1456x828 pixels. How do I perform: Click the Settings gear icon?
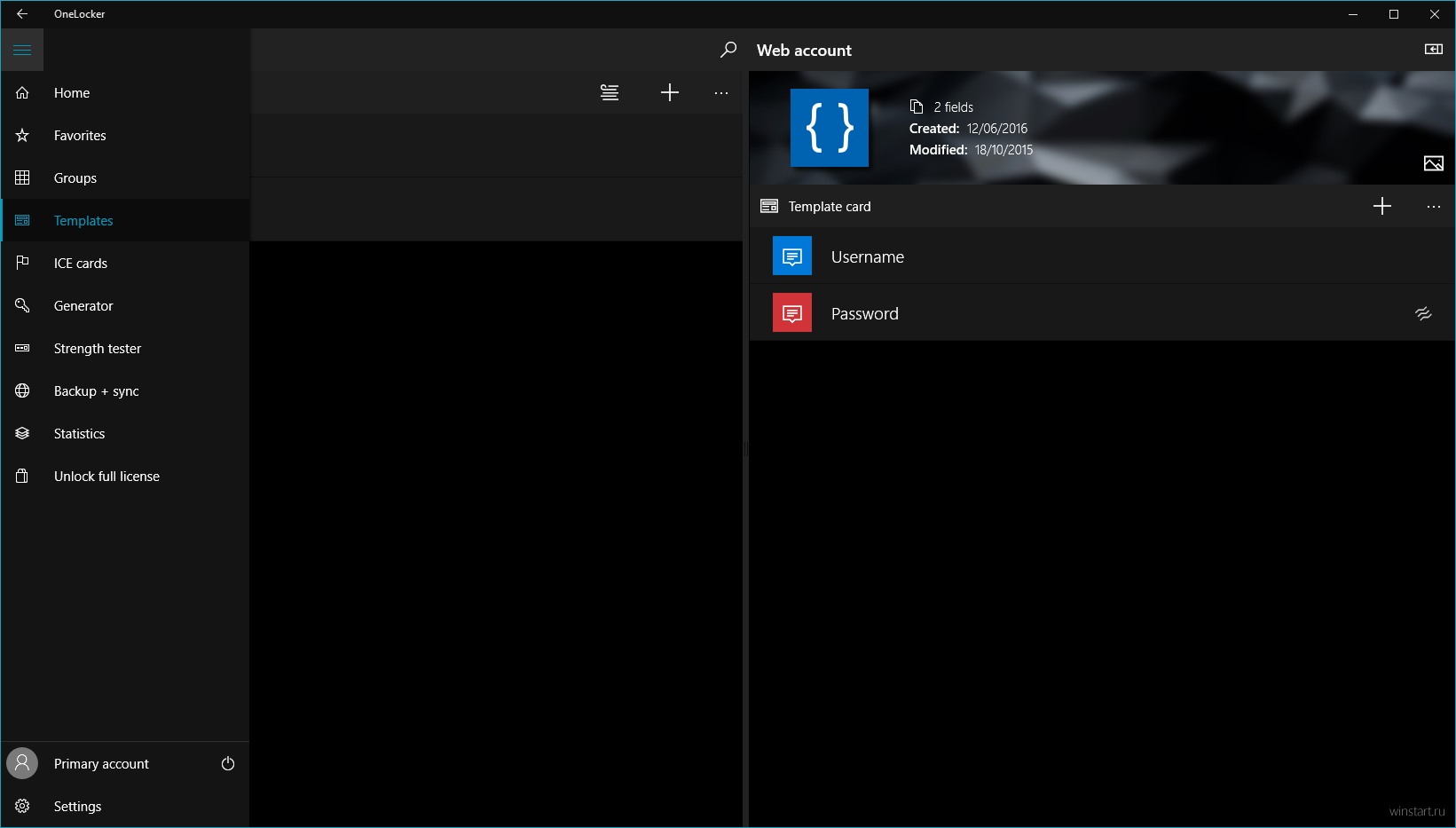pos(22,806)
